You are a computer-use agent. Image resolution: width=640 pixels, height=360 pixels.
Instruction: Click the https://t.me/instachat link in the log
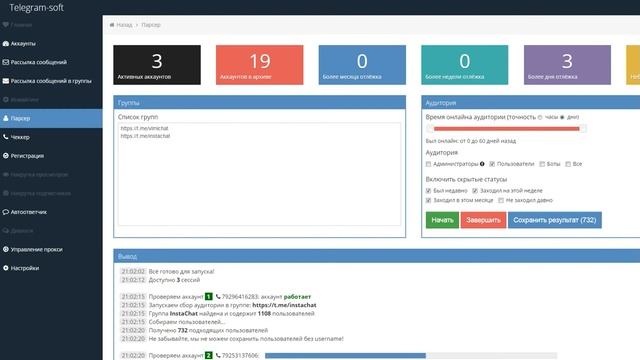click(x=284, y=305)
